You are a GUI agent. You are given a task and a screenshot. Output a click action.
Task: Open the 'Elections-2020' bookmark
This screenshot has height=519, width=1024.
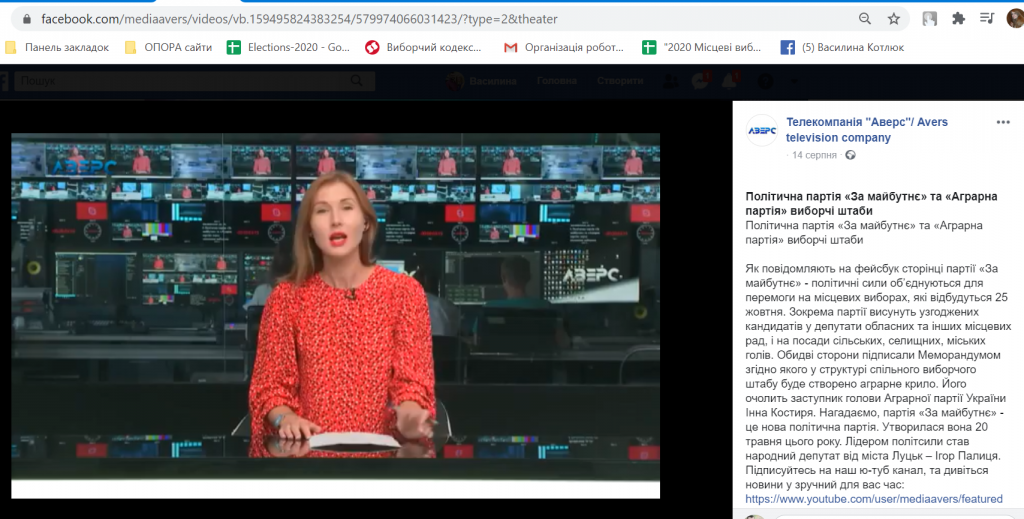(x=288, y=47)
